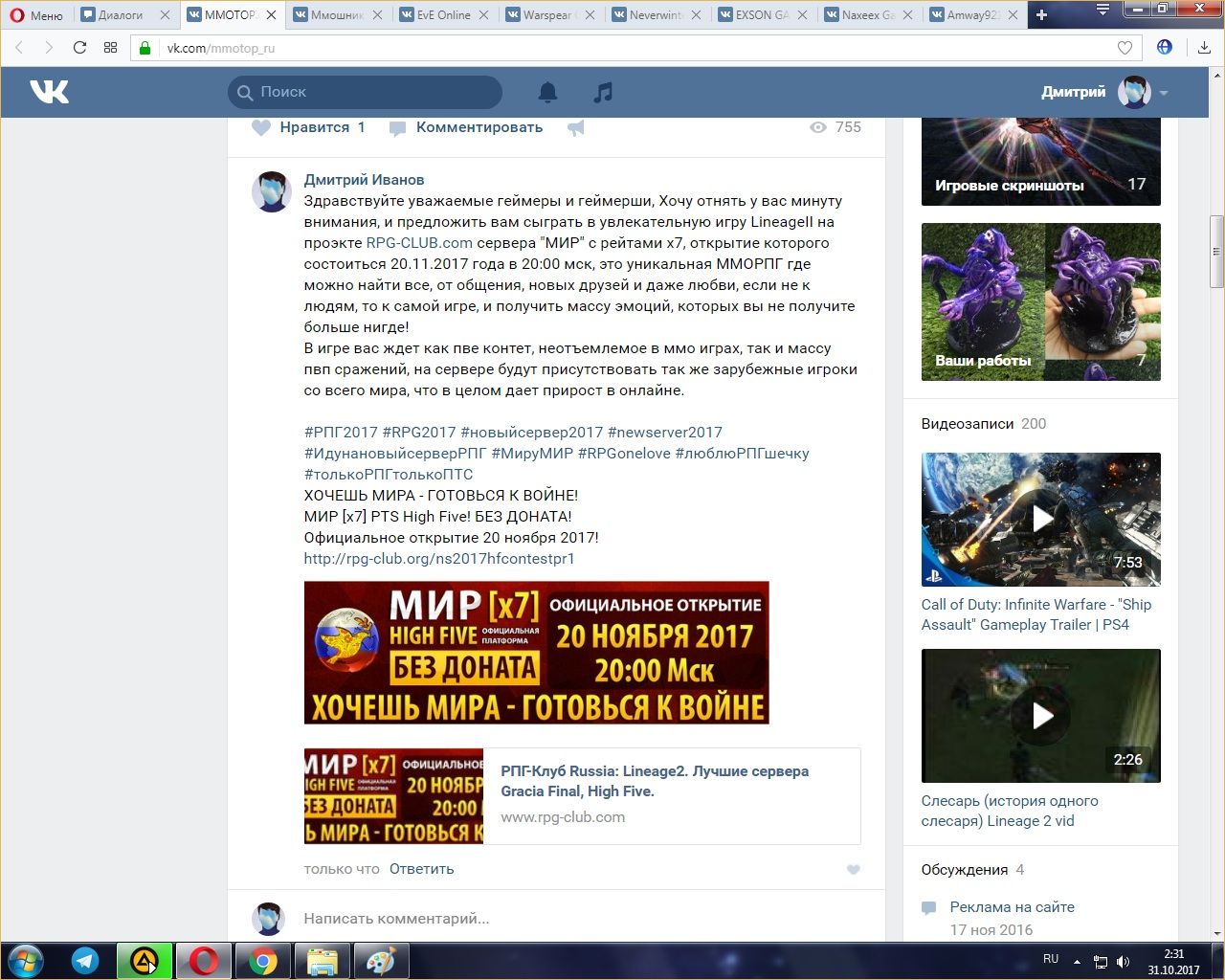
Task: Open the "Ваши работы" album
Action: [x=1041, y=301]
